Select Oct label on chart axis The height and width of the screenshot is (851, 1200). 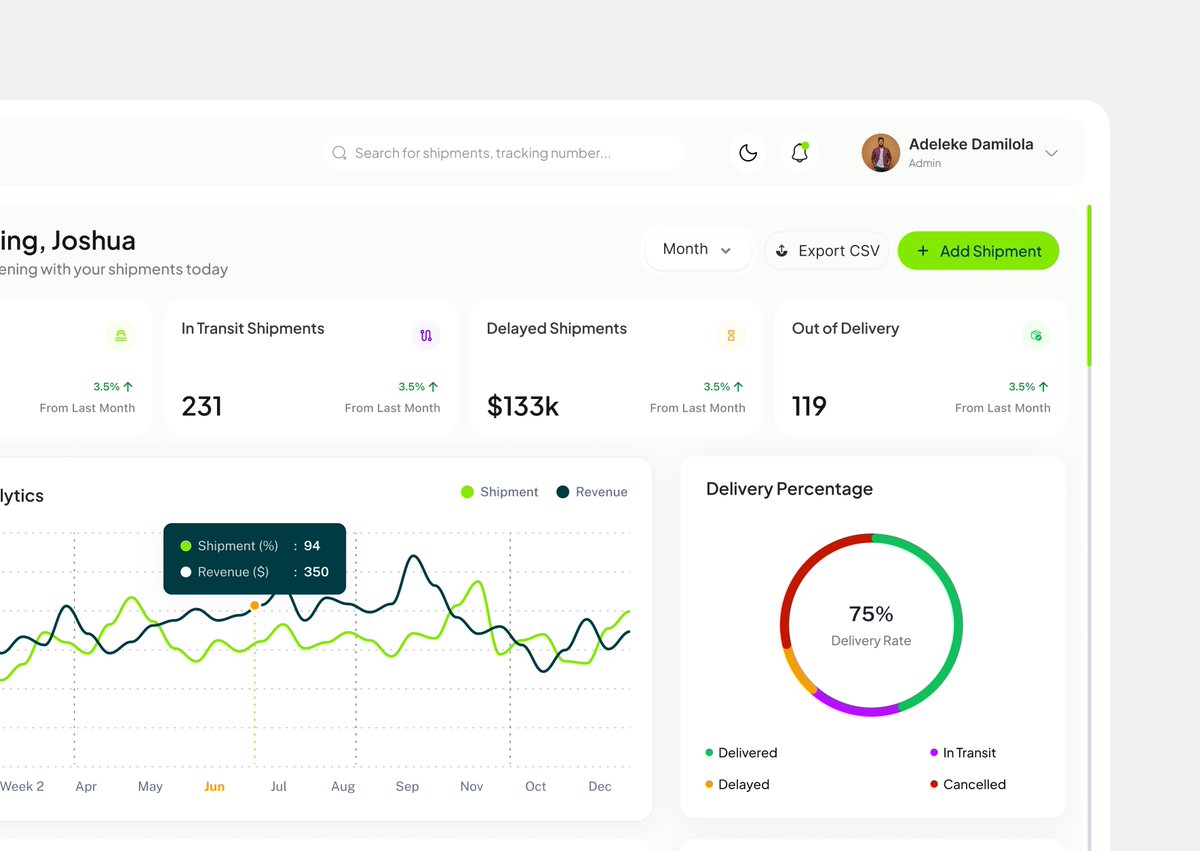click(x=536, y=787)
